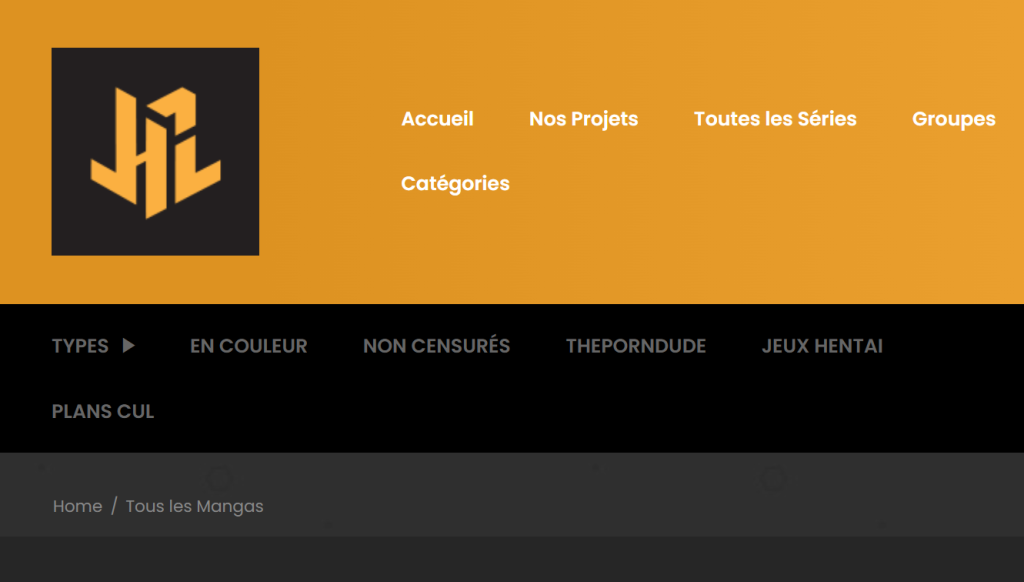Open the Groupes page
The height and width of the screenshot is (582, 1024).
tap(953, 119)
